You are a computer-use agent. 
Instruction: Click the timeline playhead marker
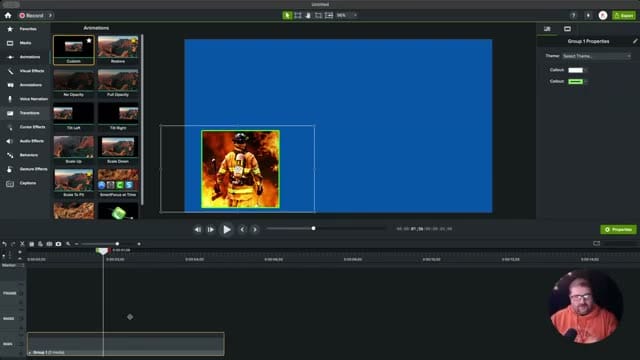[x=102, y=251]
